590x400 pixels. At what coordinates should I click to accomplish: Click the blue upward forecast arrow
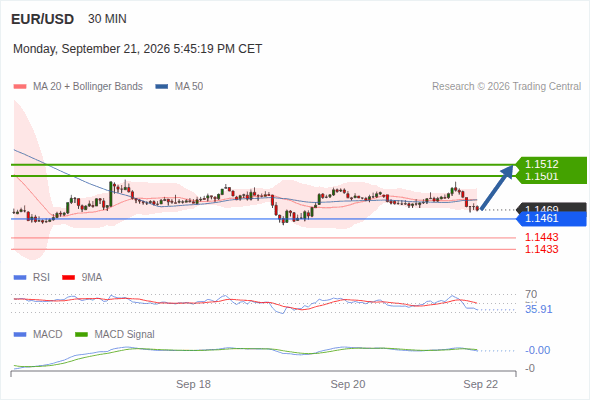[497, 187]
